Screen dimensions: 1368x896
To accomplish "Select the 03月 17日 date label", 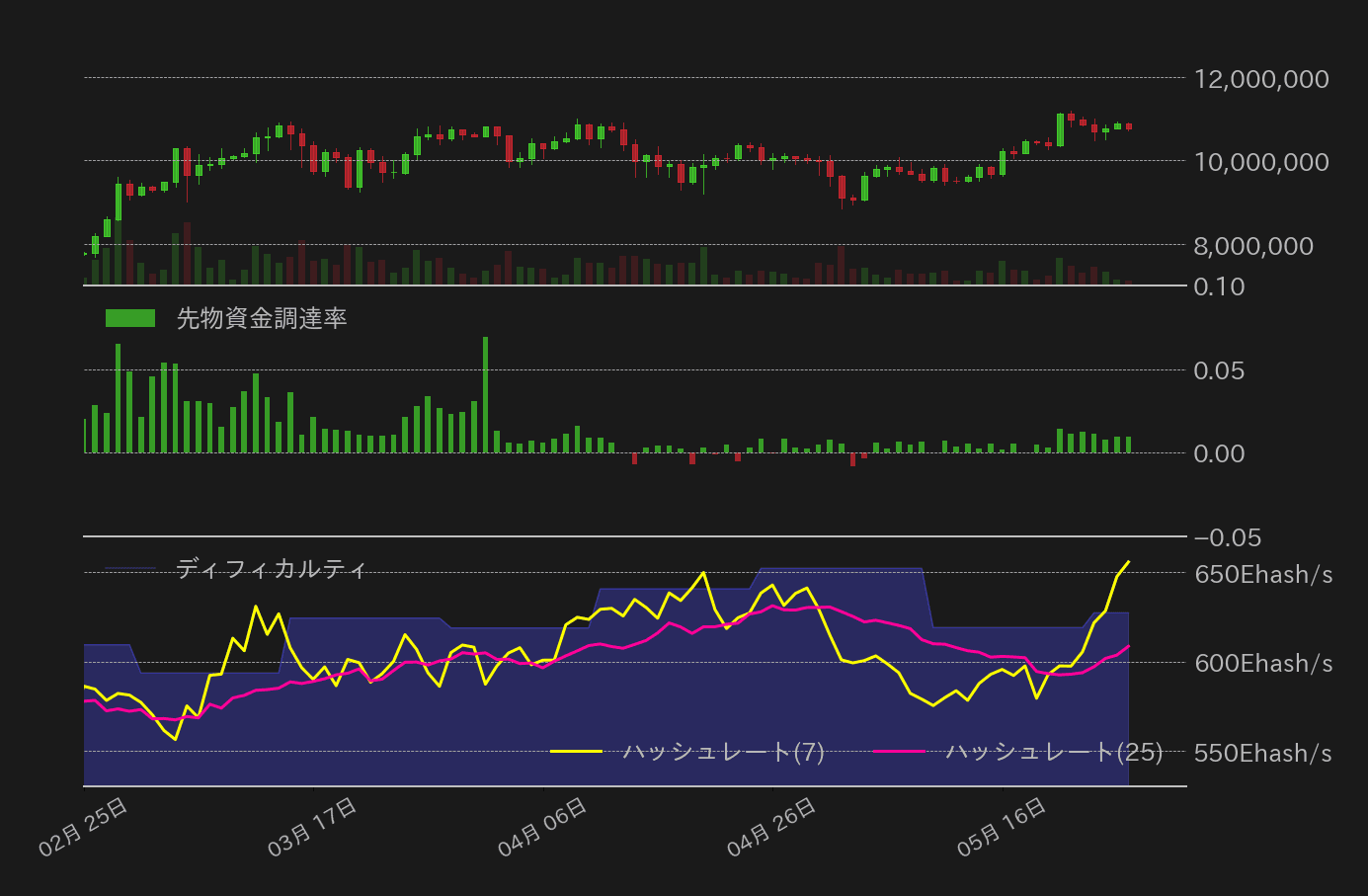I will (313, 827).
